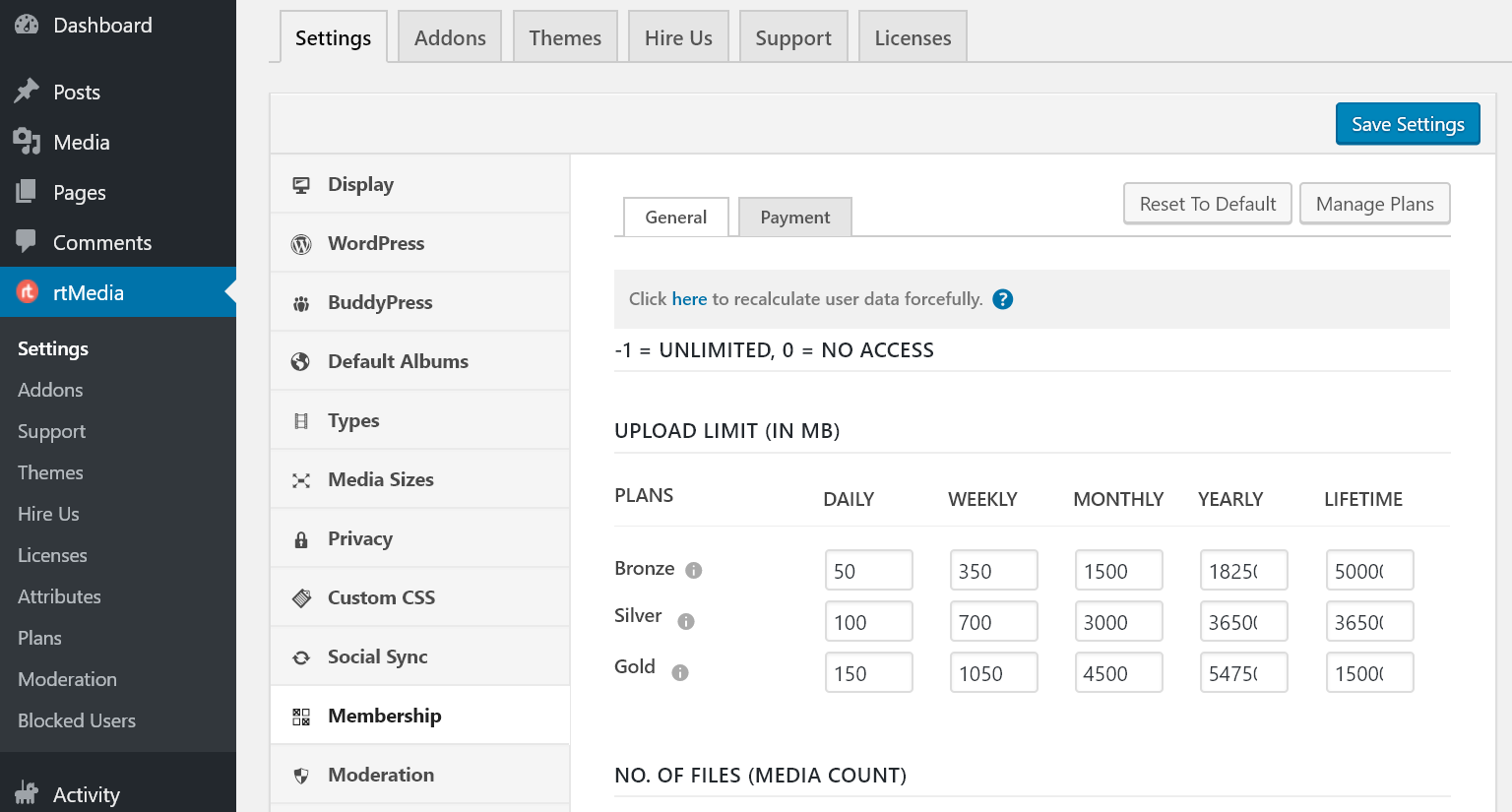Click the Moderation shield icon
This screenshot has height=812, width=1512.
coord(299,774)
